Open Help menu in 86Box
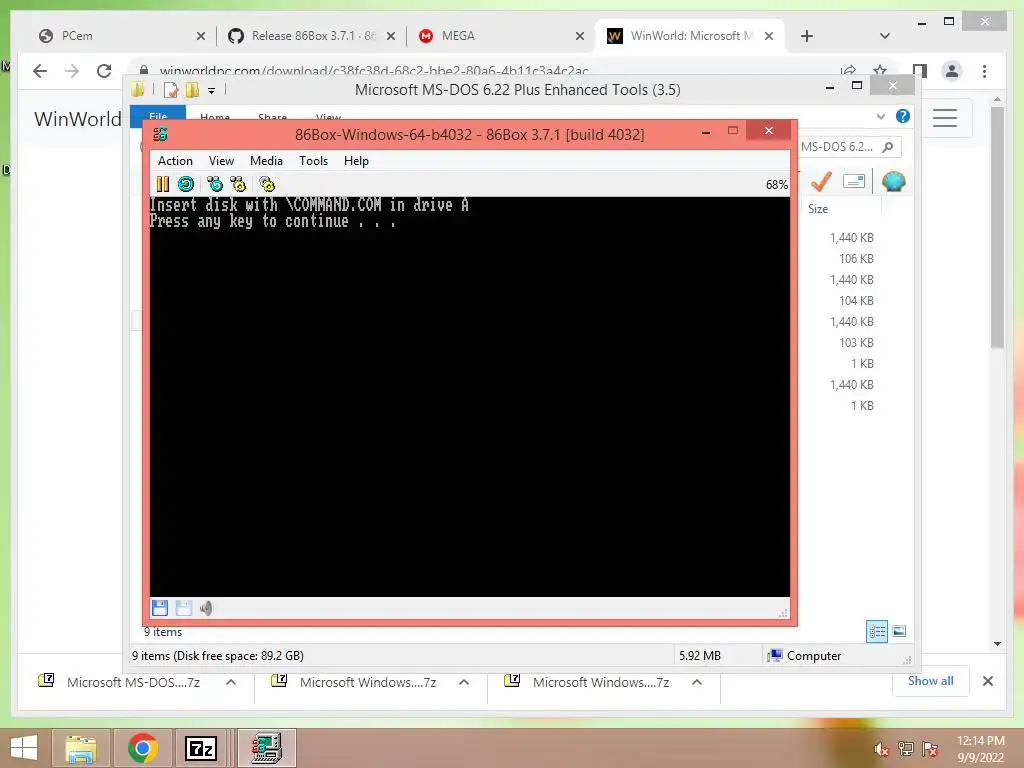Viewport: 1024px width, 768px height. tap(357, 161)
